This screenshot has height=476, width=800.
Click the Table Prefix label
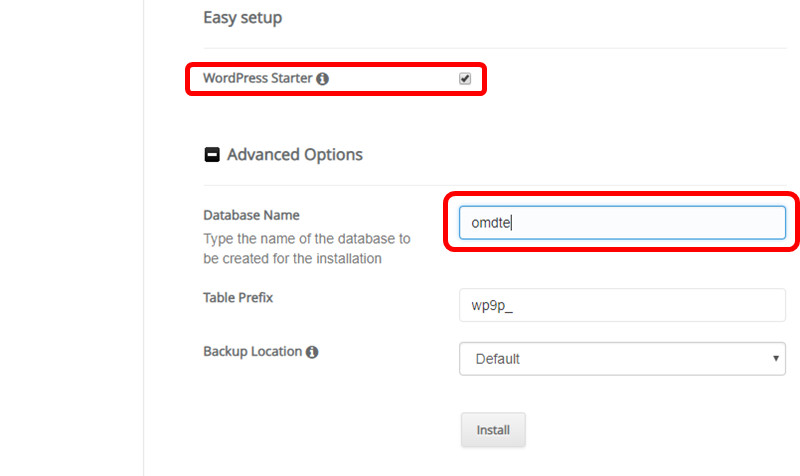[238, 297]
